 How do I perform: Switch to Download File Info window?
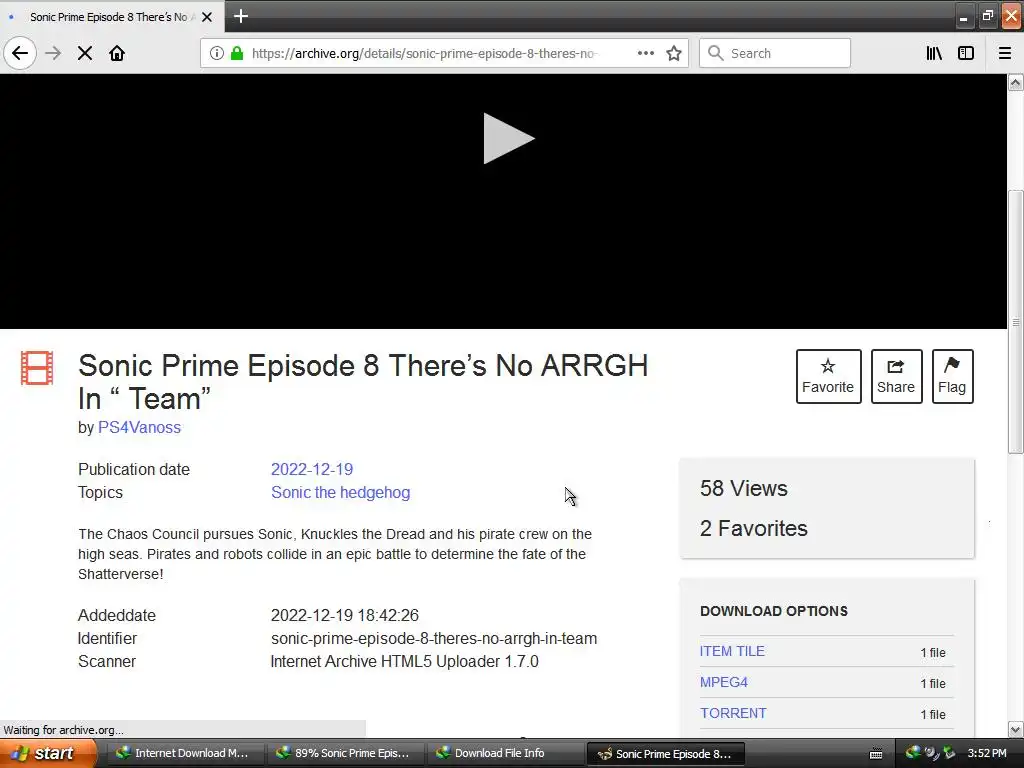[503, 753]
